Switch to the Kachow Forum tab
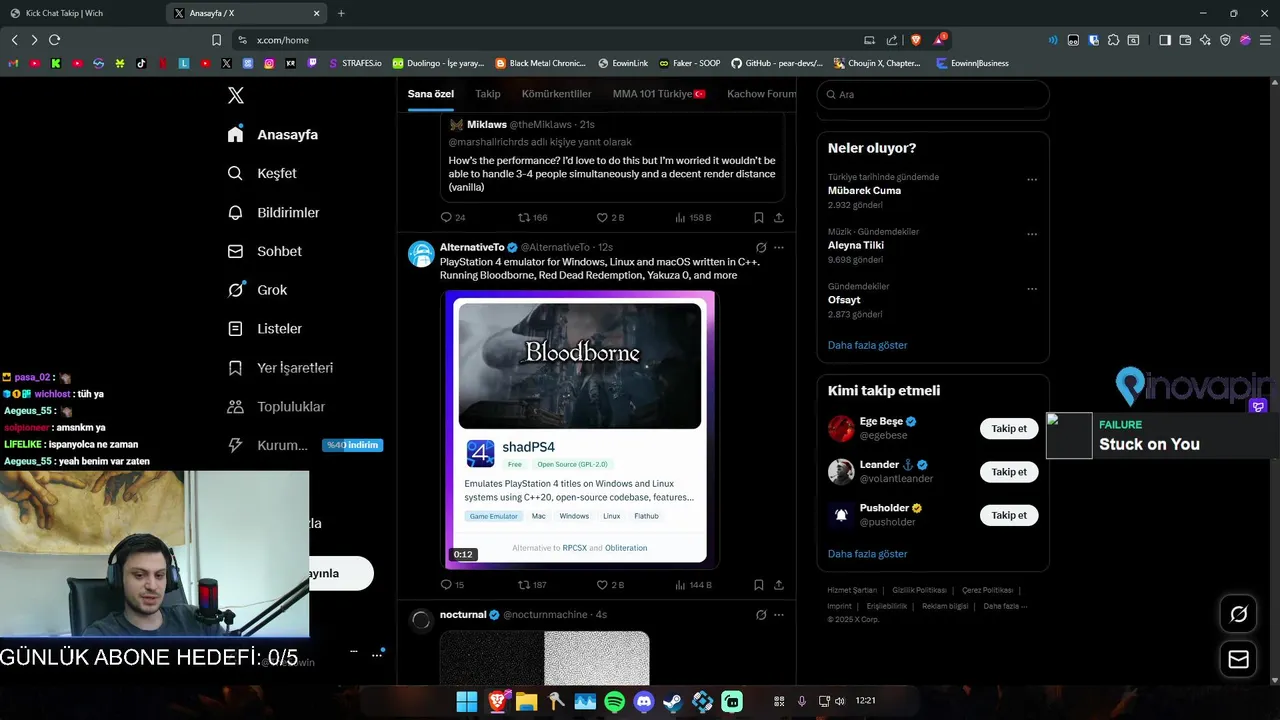This screenshot has height=720, width=1280. 762,94
